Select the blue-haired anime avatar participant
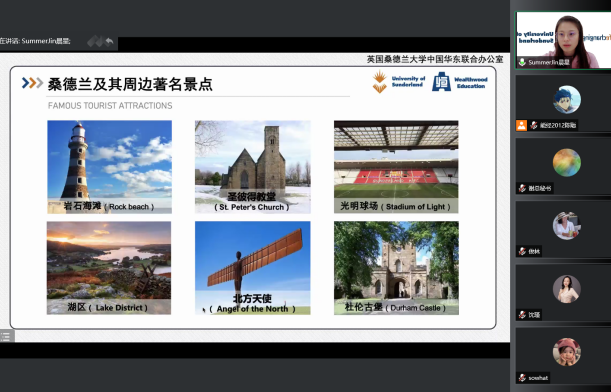Image resolution: width=611 pixels, height=392 pixels. pyautogui.click(x=567, y=100)
